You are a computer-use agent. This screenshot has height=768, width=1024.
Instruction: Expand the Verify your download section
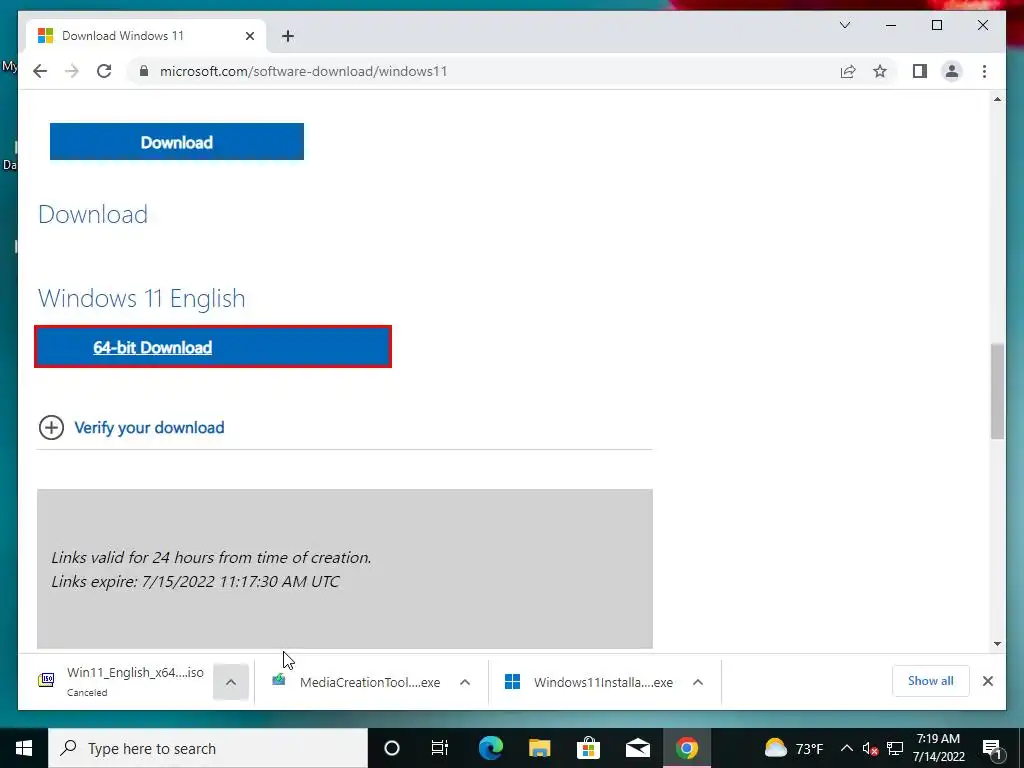pos(51,428)
